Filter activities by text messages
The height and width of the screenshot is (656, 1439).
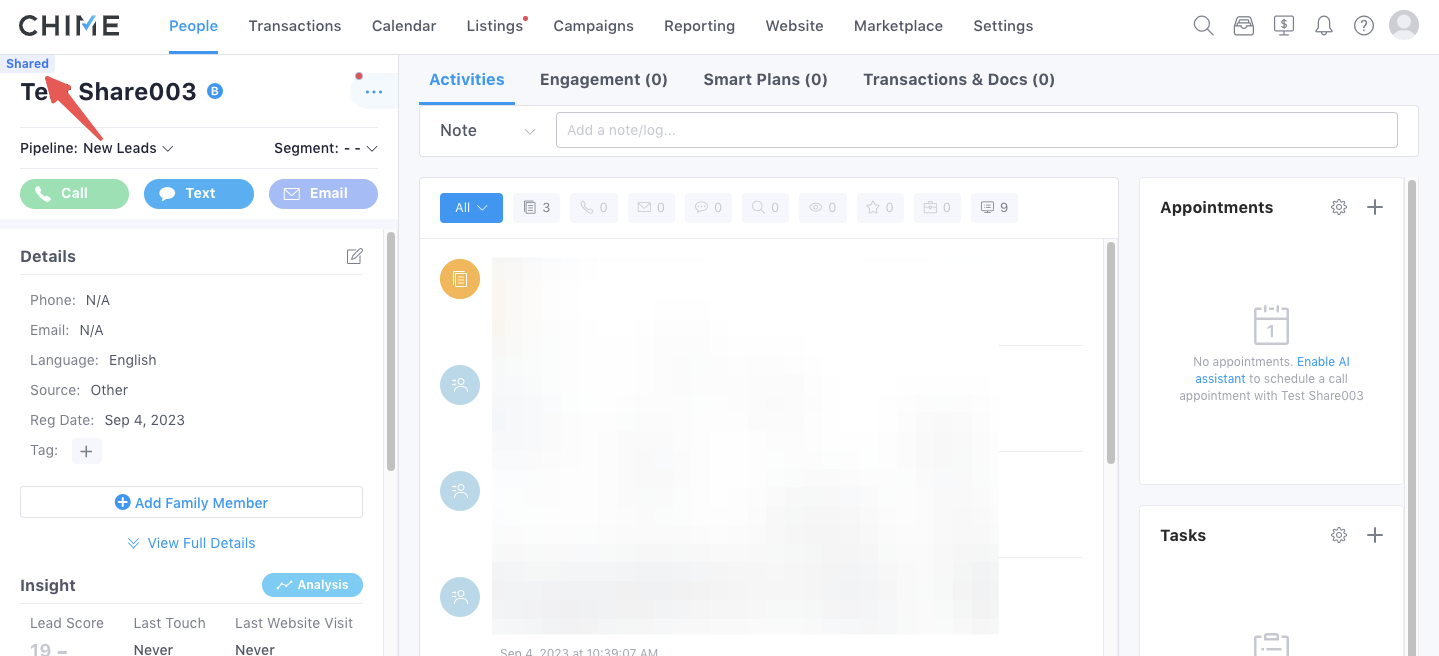(708, 208)
